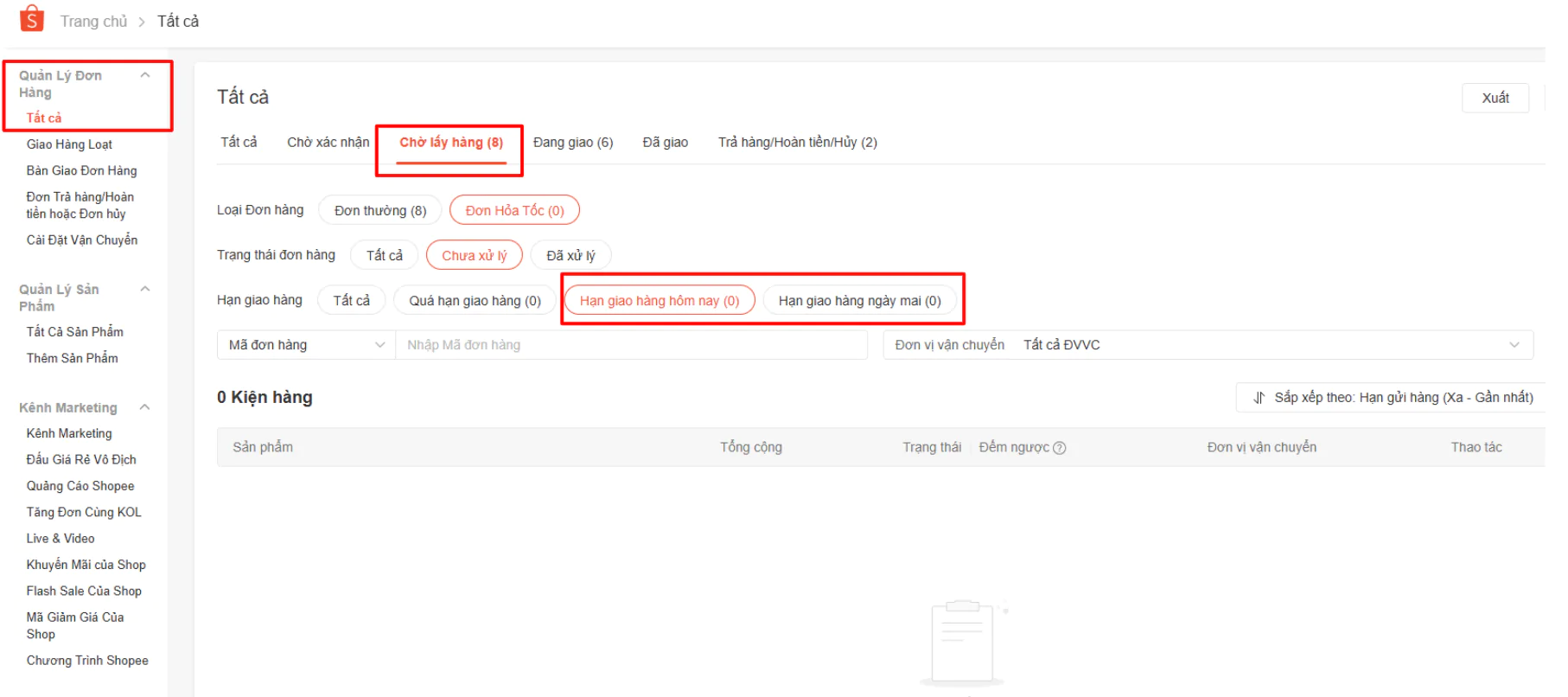
Task: Collapse the Quản Lý Đơn Hàng section
Action: [145, 75]
